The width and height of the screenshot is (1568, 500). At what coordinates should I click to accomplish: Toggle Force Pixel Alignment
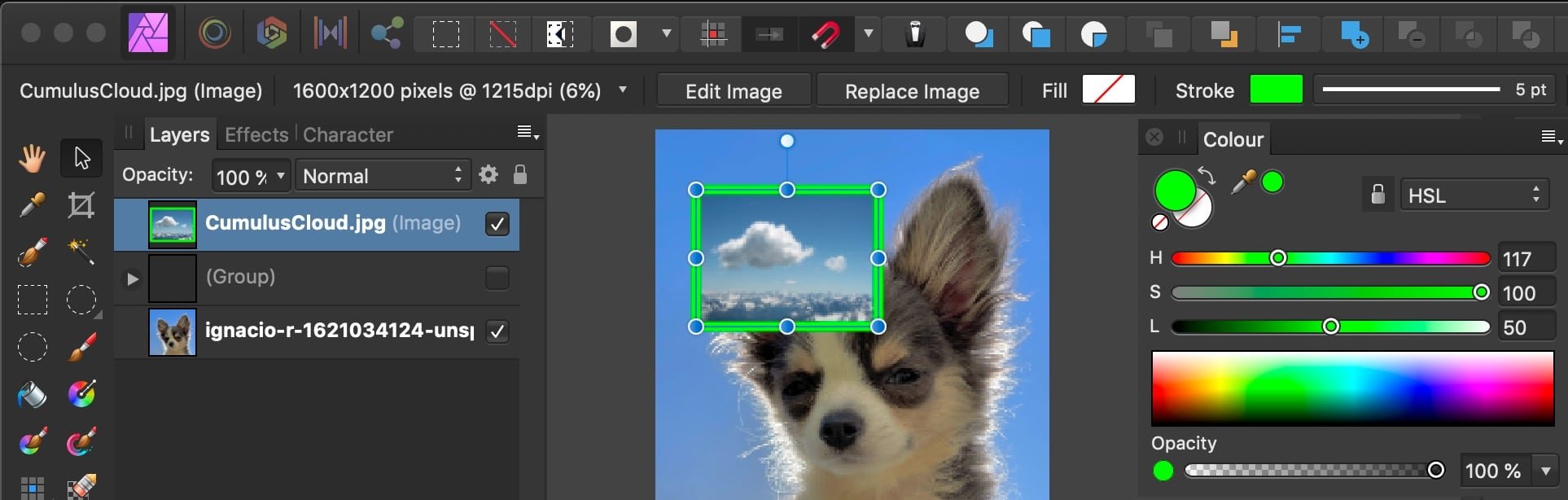(x=713, y=34)
